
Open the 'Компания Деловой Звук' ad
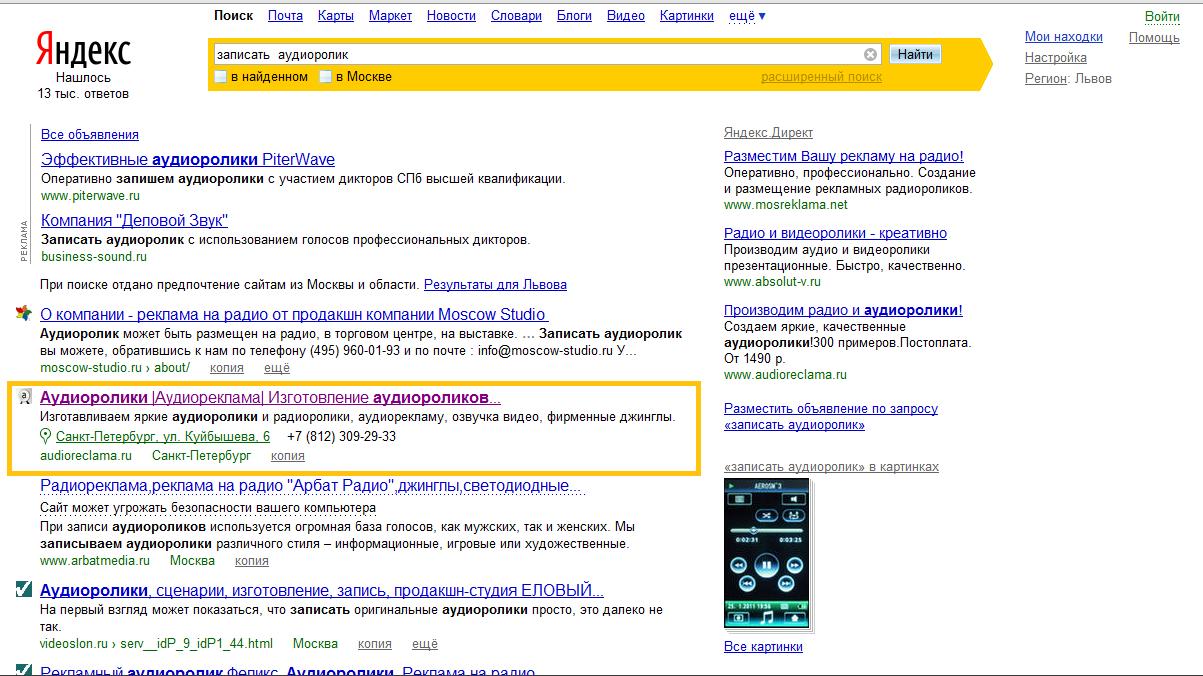134,220
